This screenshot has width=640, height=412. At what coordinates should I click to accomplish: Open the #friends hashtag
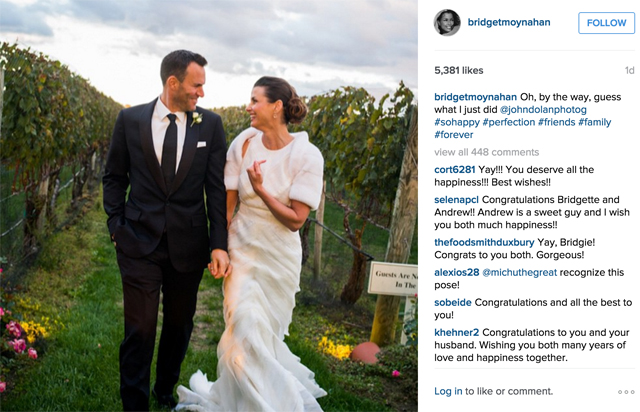pos(556,122)
